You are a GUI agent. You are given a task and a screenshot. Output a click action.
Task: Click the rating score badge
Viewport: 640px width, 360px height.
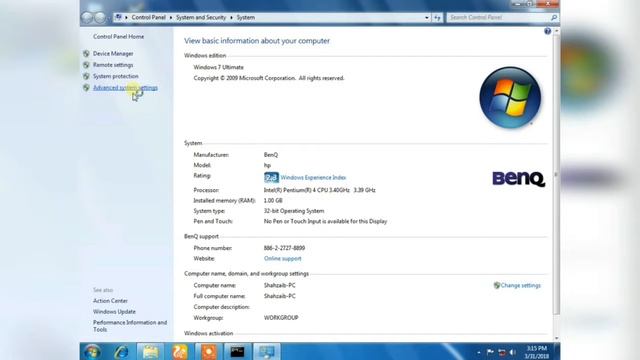pyautogui.click(x=271, y=178)
